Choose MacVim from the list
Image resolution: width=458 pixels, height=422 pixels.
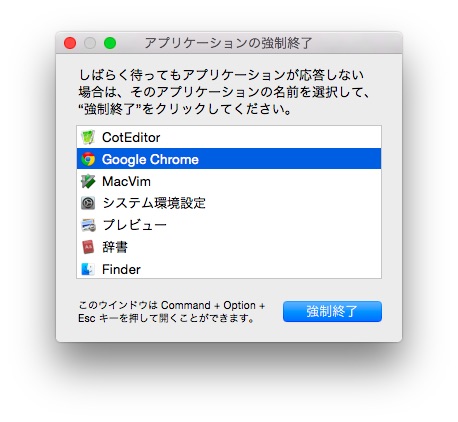click(x=229, y=181)
